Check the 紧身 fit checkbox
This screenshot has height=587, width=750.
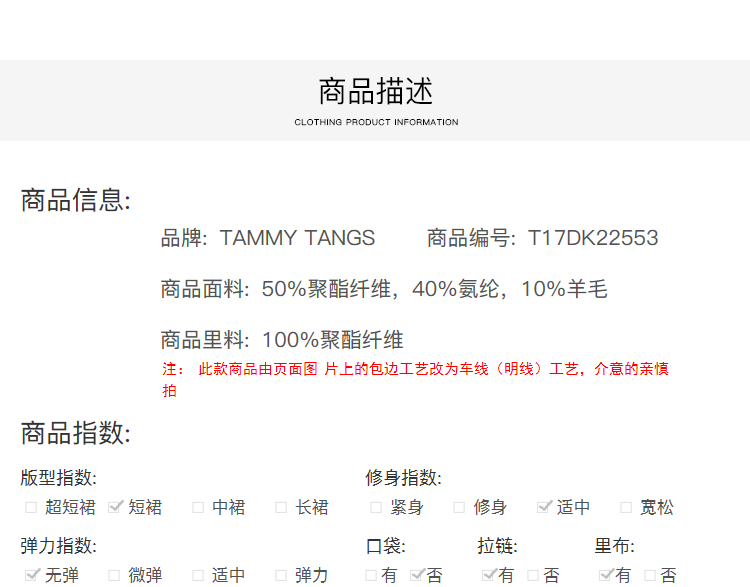[376, 508]
